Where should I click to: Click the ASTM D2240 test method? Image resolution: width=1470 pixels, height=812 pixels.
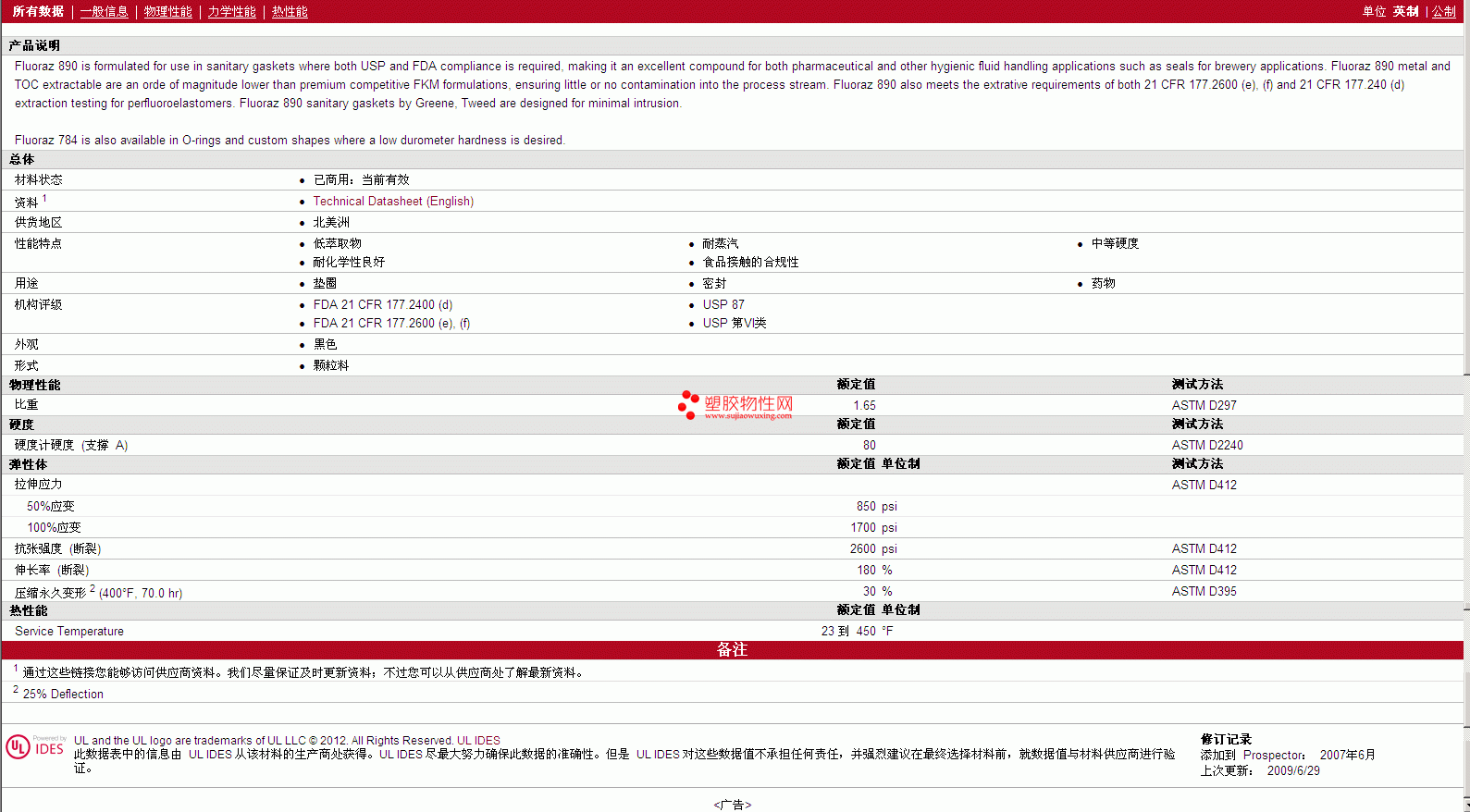1207,445
